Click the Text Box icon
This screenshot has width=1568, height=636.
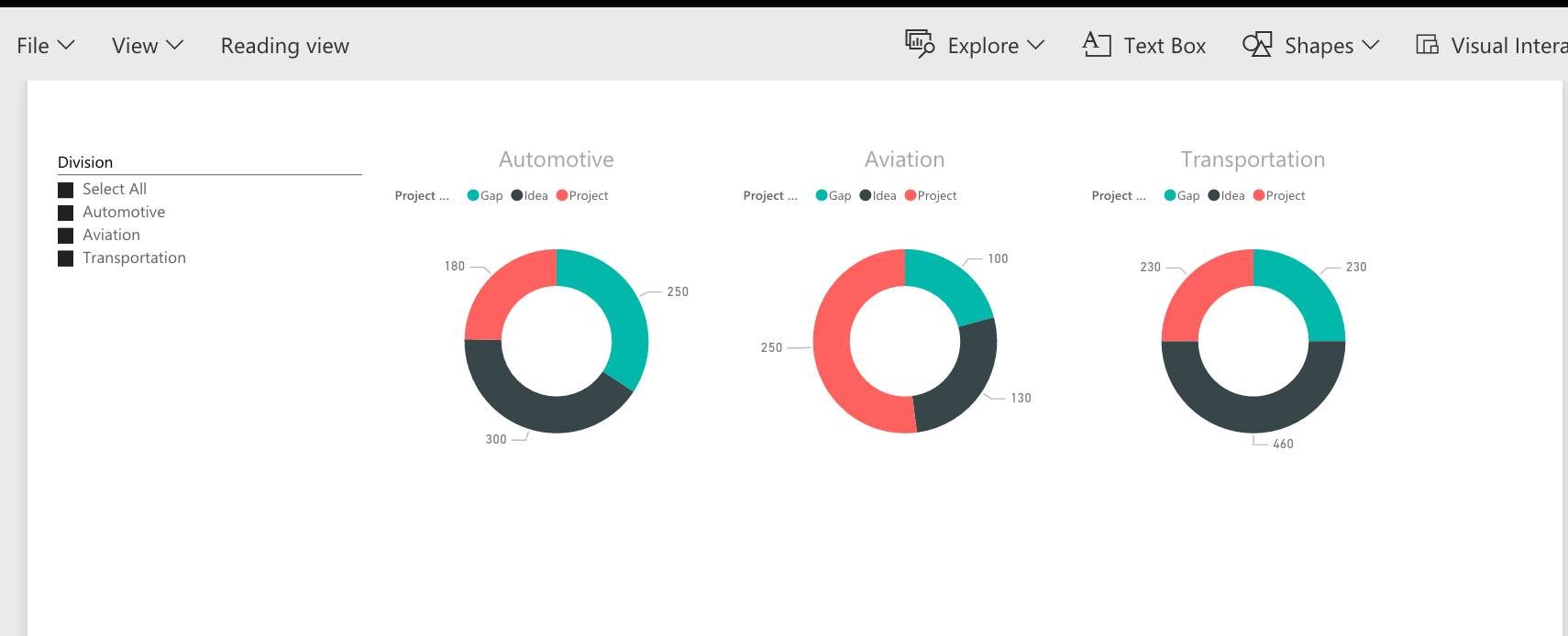point(1097,44)
